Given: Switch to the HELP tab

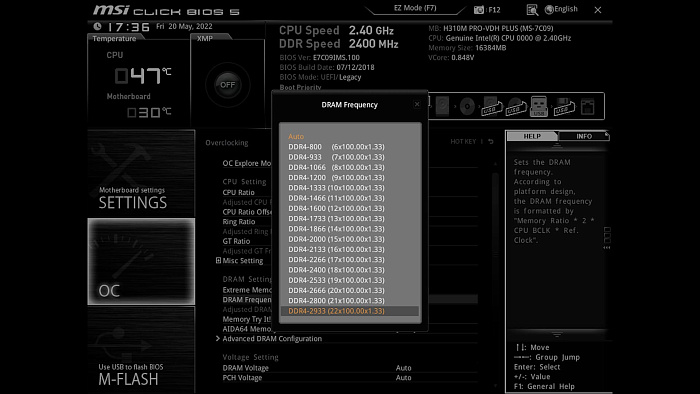Looking at the screenshot, I should (x=532, y=136).
